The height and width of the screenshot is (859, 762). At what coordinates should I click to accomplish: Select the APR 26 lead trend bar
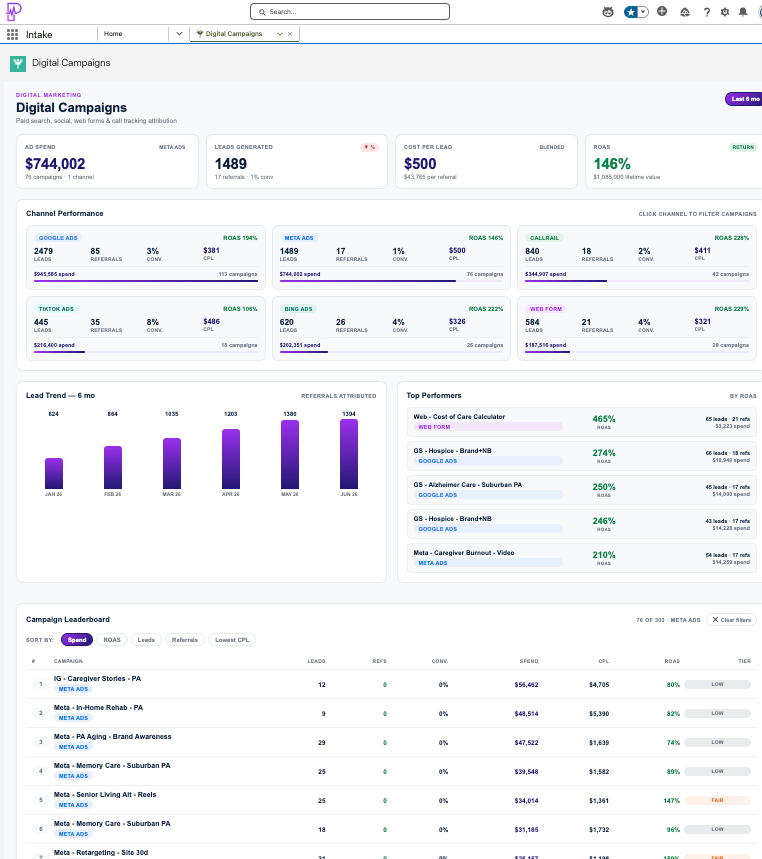[x=231, y=459]
